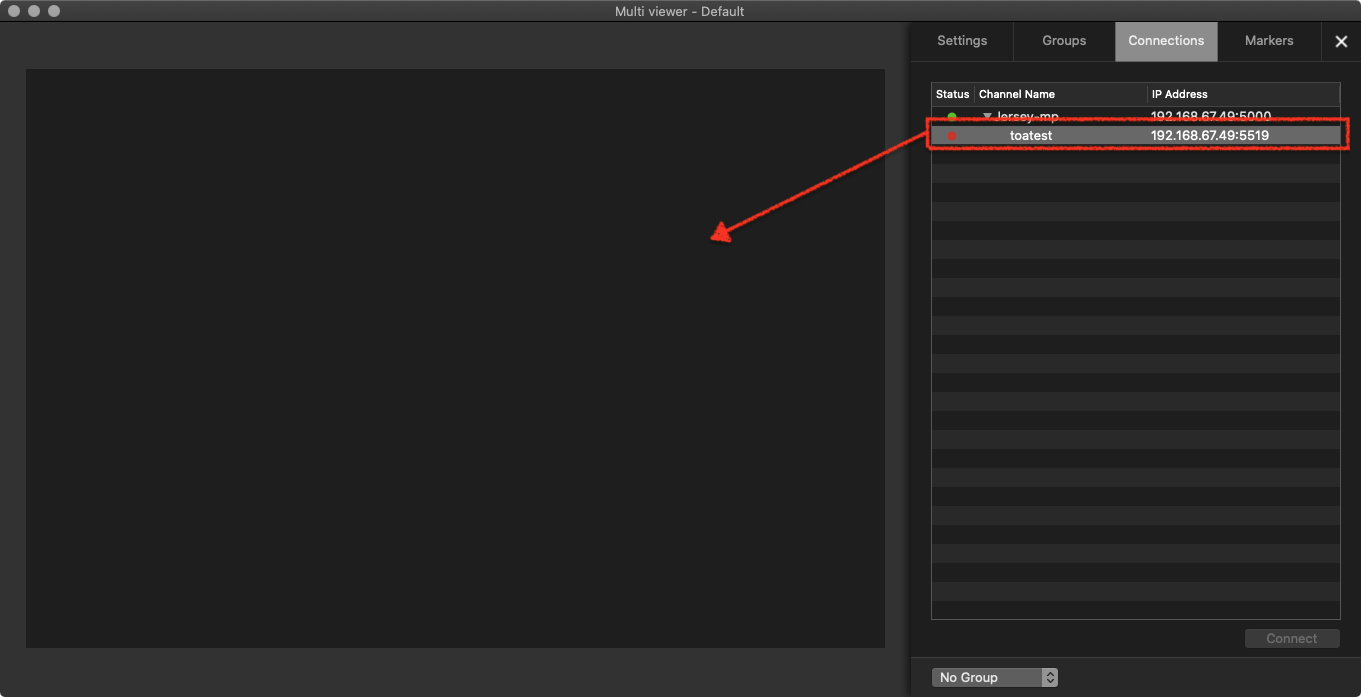1361x697 pixels.
Task: Click the IP Address column header
Action: click(1243, 94)
